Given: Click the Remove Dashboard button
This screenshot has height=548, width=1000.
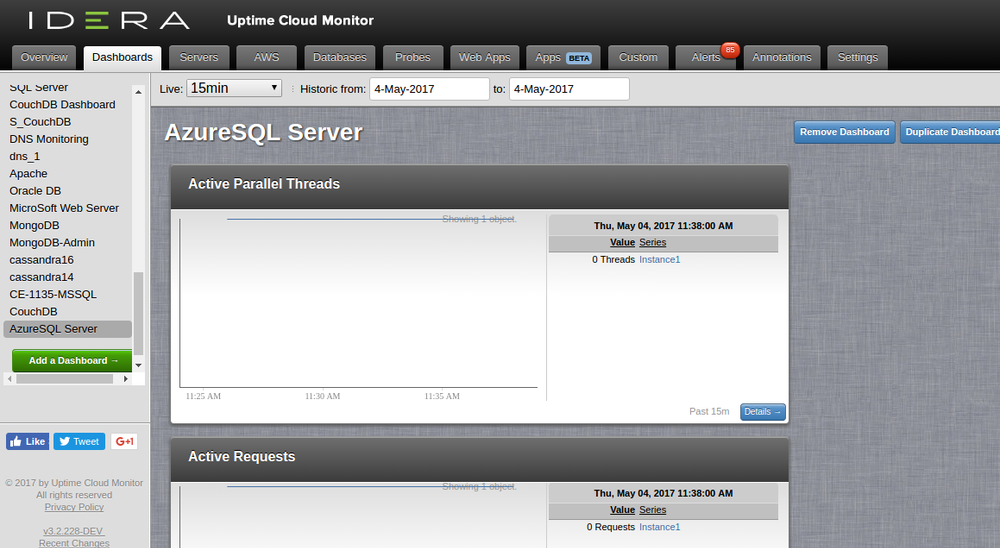Looking at the screenshot, I should [844, 132].
